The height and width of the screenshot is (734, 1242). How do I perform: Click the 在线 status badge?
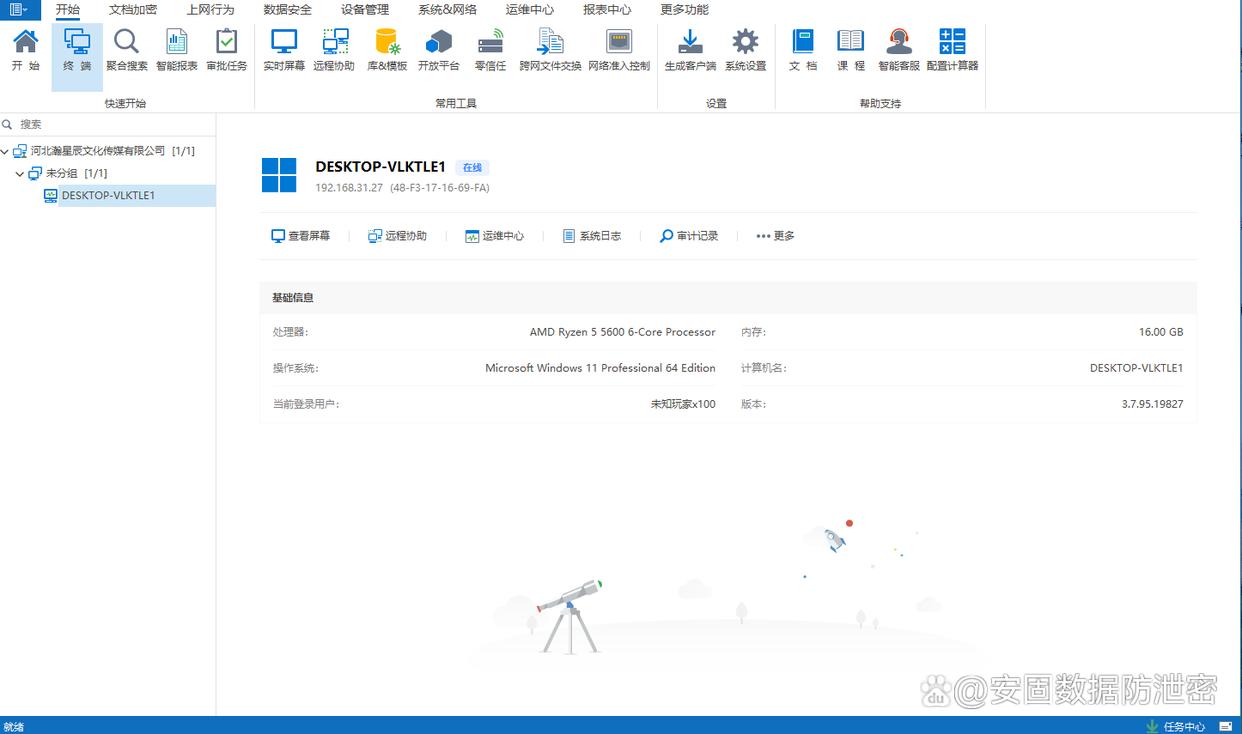pos(472,168)
